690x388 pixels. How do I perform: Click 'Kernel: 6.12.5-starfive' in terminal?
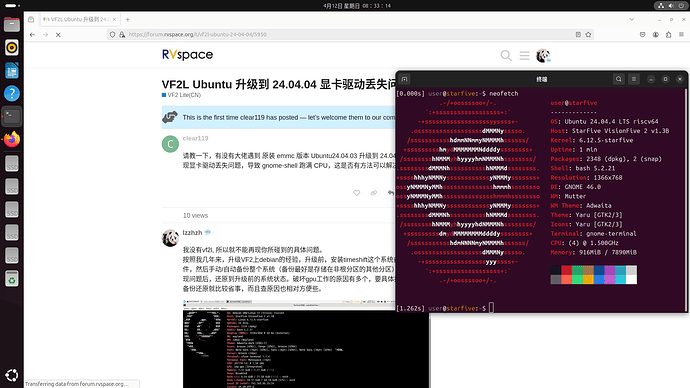pyautogui.click(x=592, y=140)
